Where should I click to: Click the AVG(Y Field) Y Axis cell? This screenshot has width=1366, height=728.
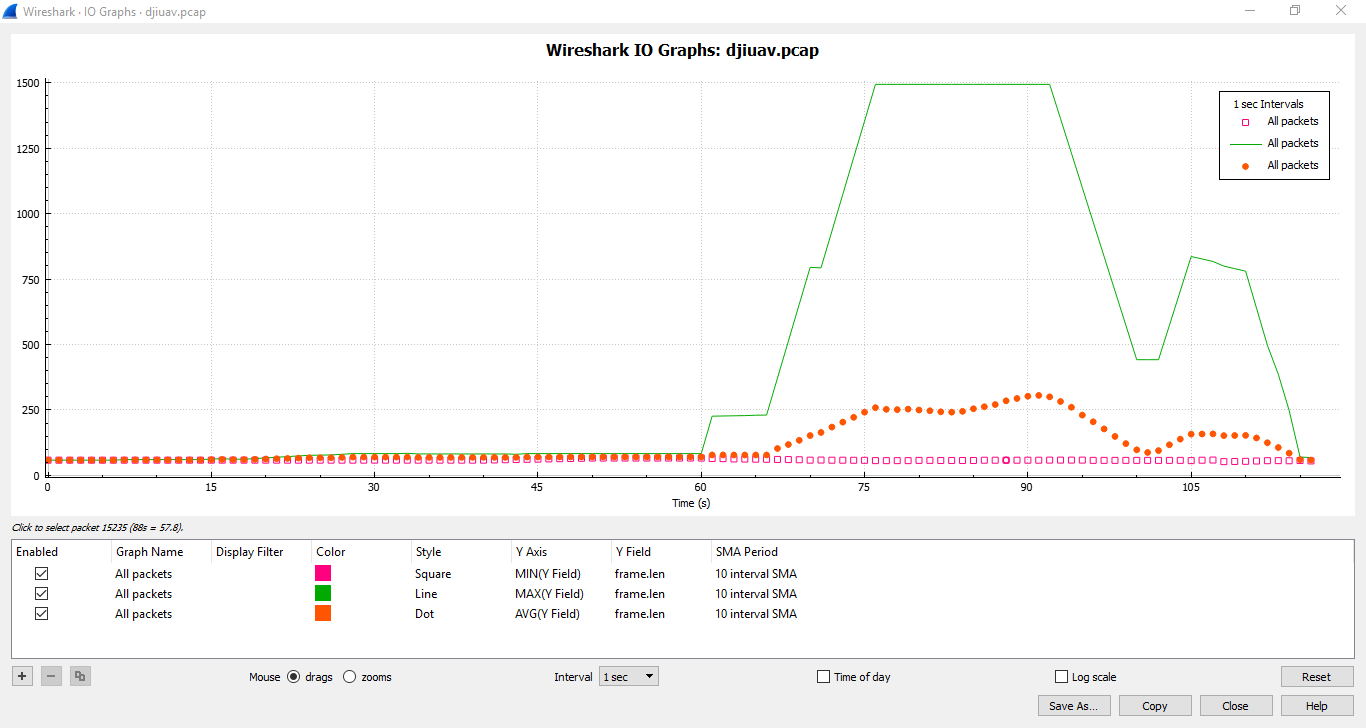tap(547, 614)
